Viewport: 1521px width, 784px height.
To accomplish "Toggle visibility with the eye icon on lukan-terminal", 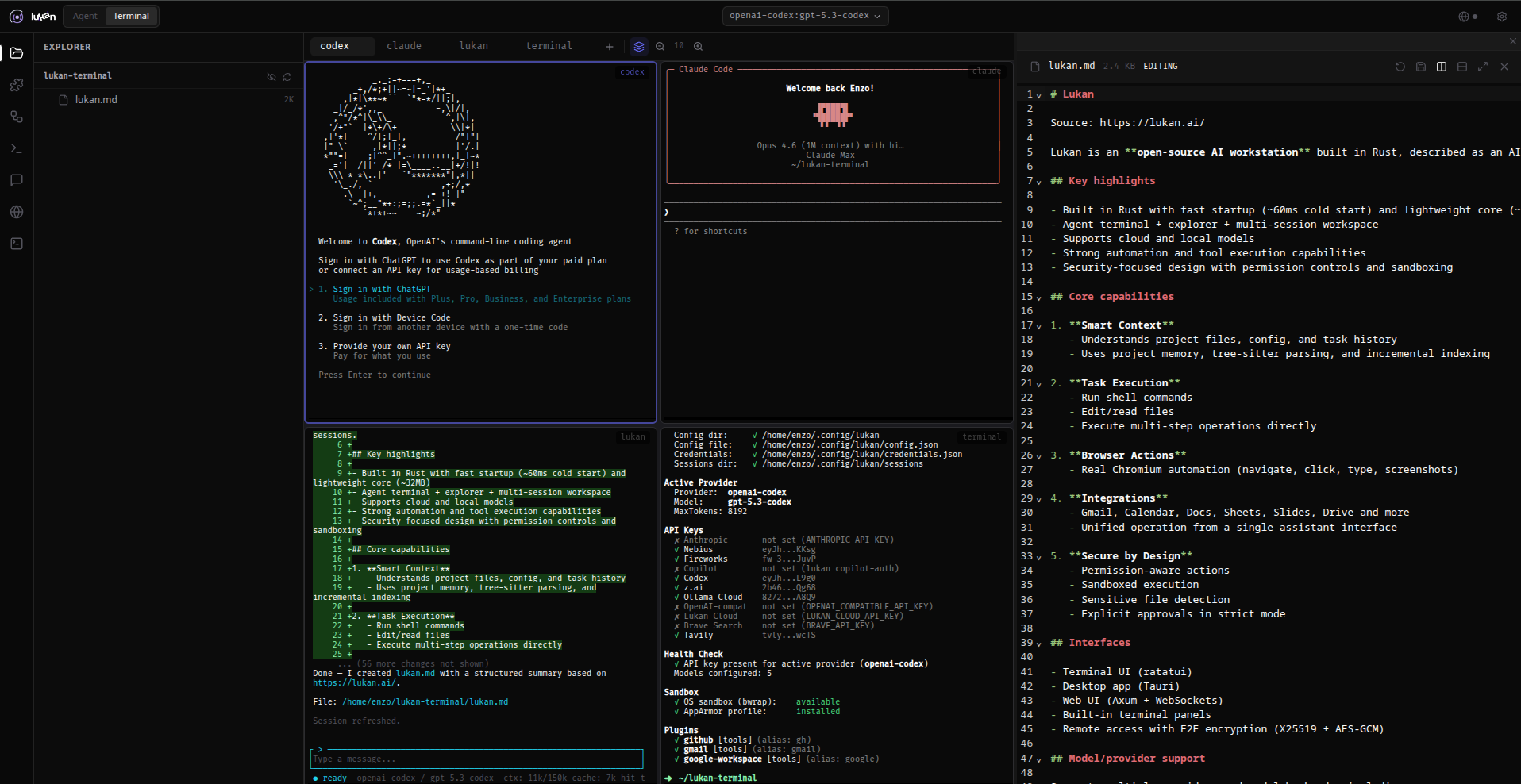I will [271, 75].
